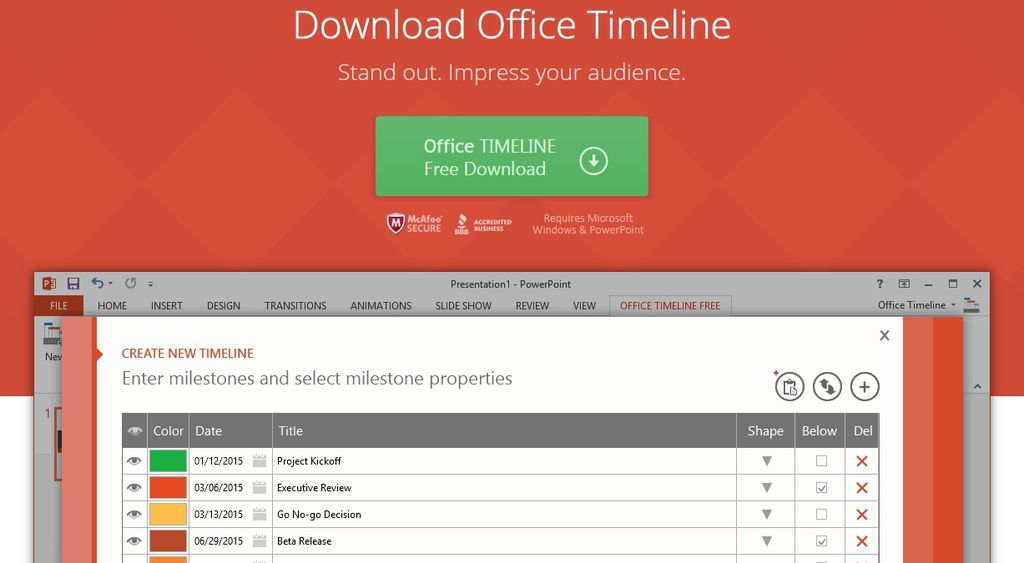Delete the Go No-go Decision milestone

862,515
